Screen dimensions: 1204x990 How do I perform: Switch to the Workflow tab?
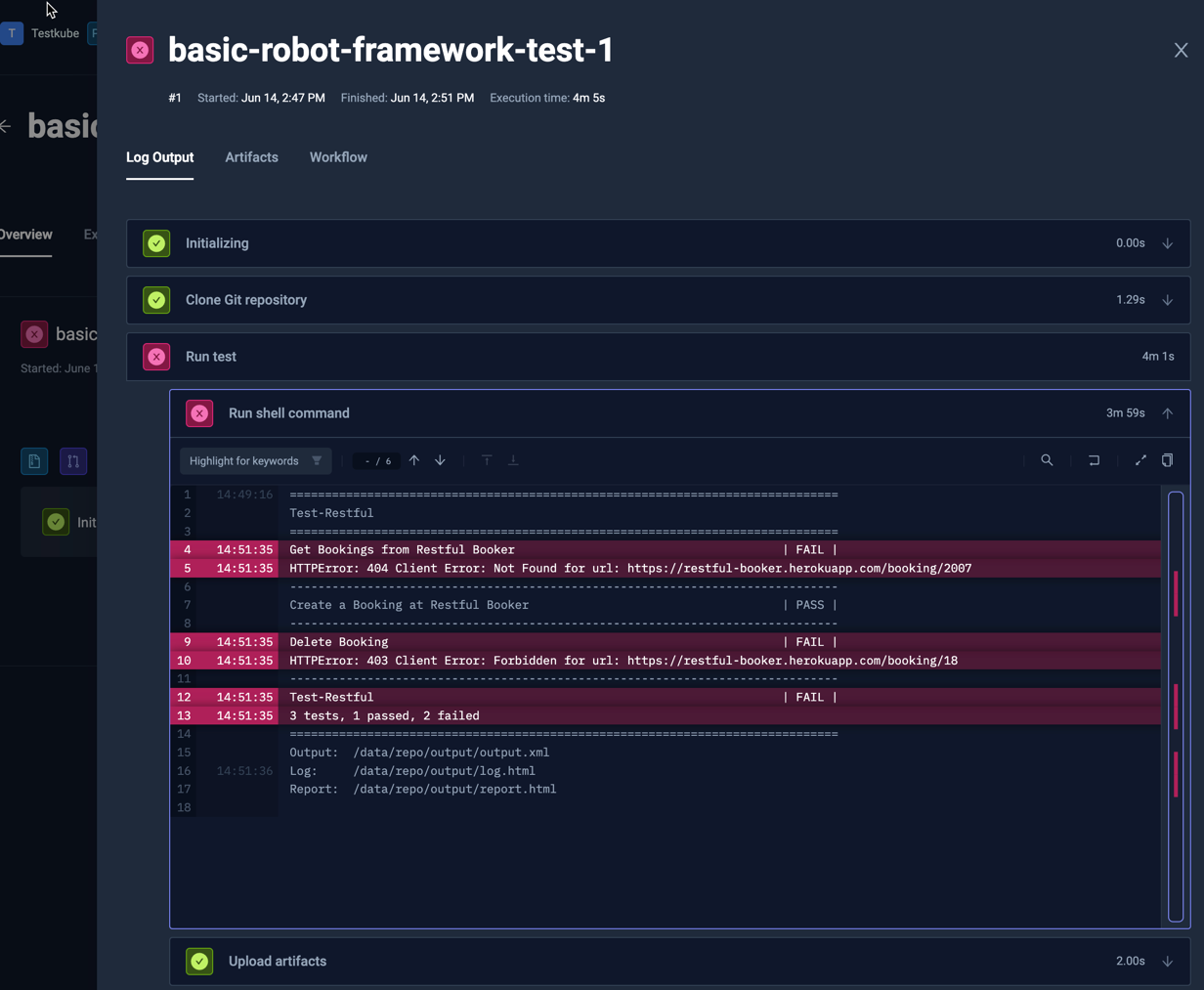tap(337, 157)
